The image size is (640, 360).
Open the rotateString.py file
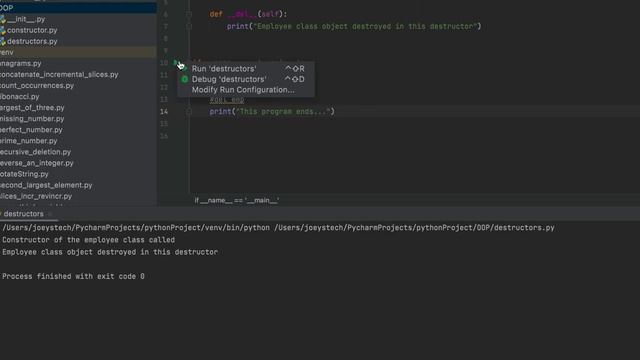pos(24,173)
